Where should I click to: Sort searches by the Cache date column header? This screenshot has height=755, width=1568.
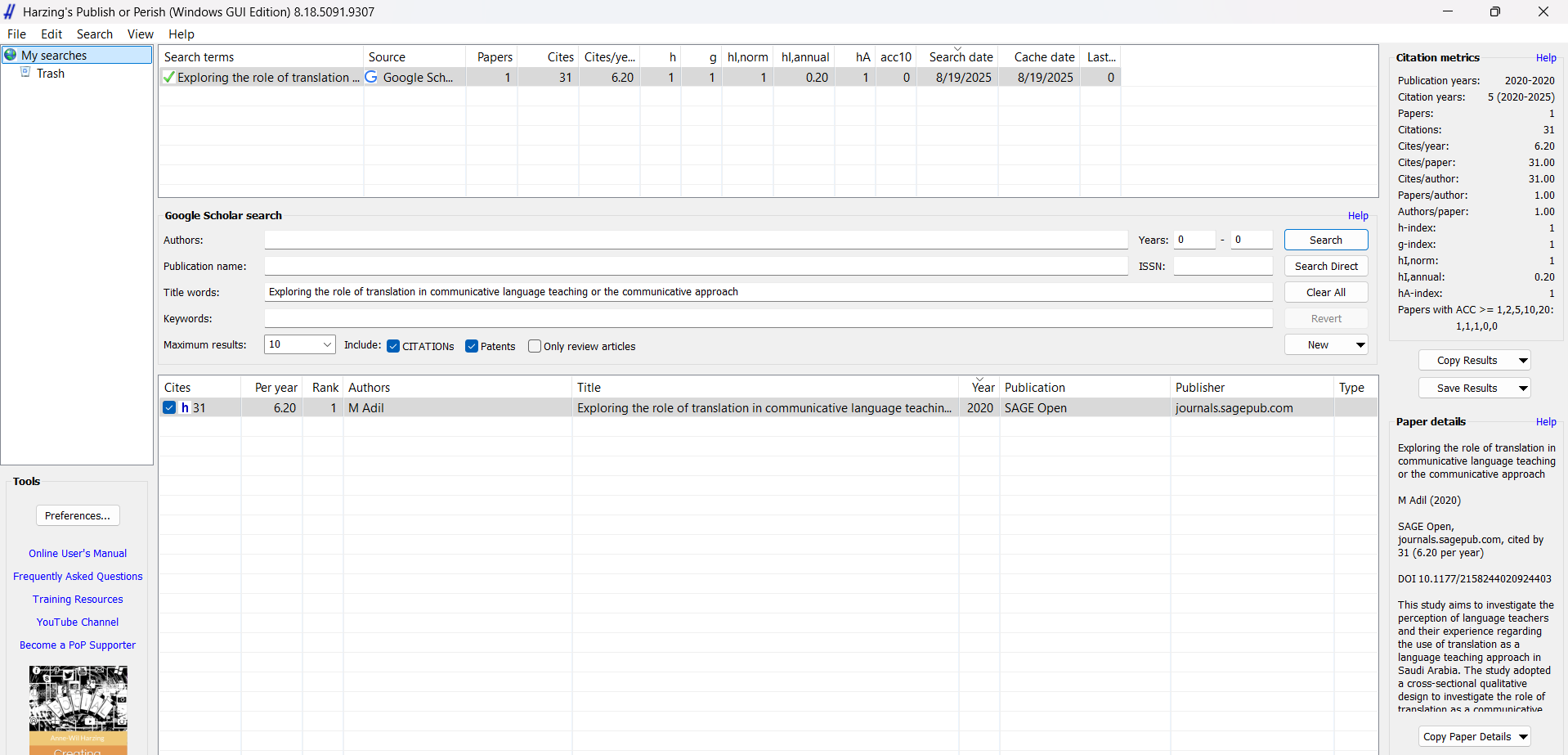click(1040, 56)
